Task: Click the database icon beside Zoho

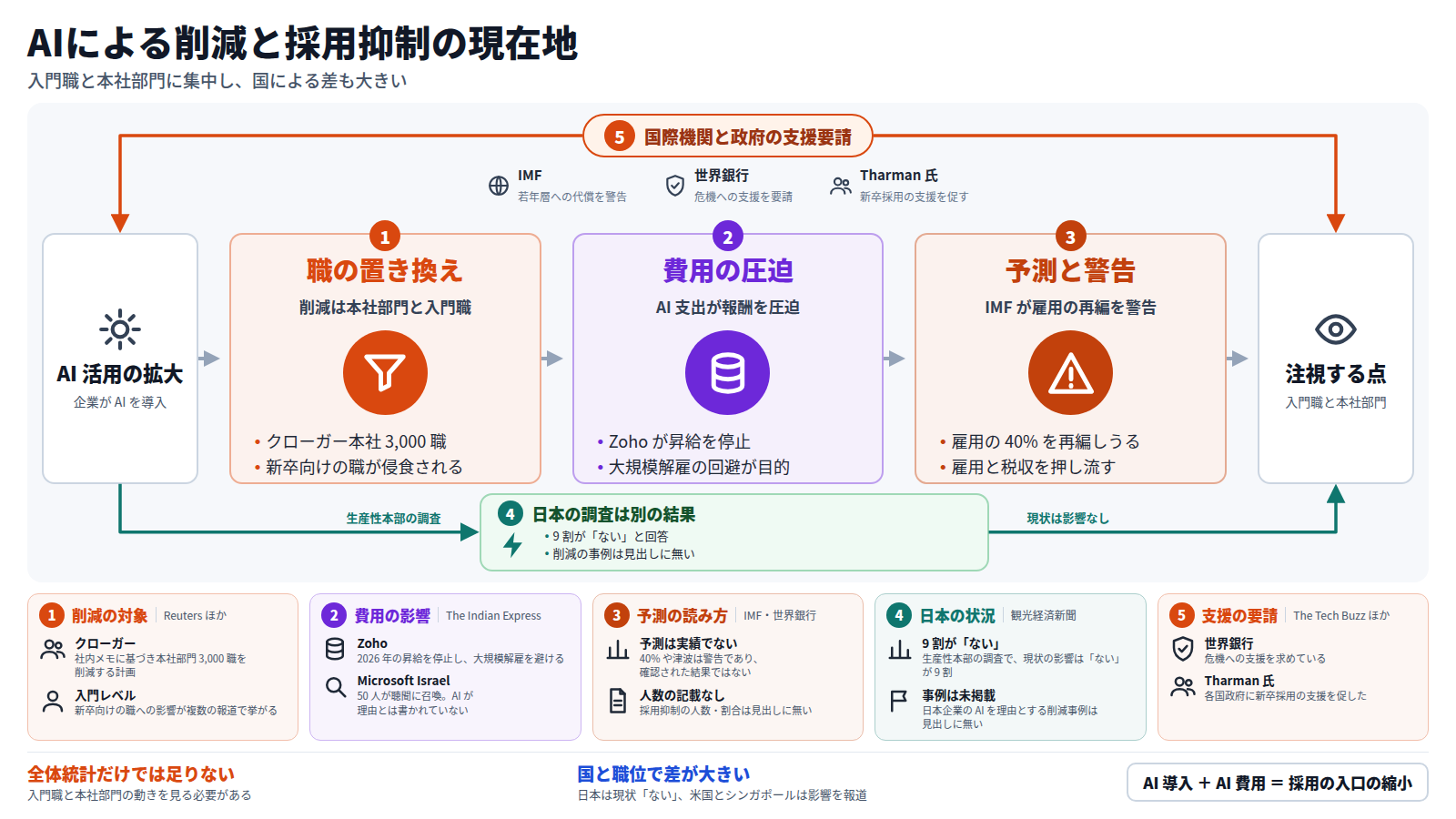Action: click(x=335, y=650)
